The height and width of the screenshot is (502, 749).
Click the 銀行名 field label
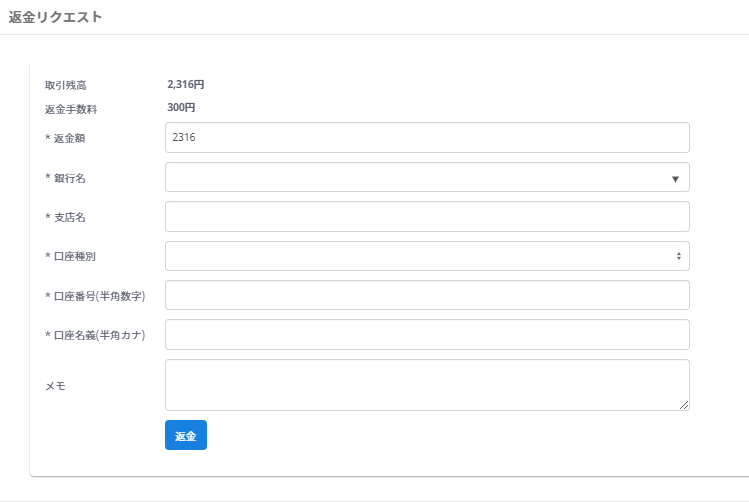pos(65,177)
